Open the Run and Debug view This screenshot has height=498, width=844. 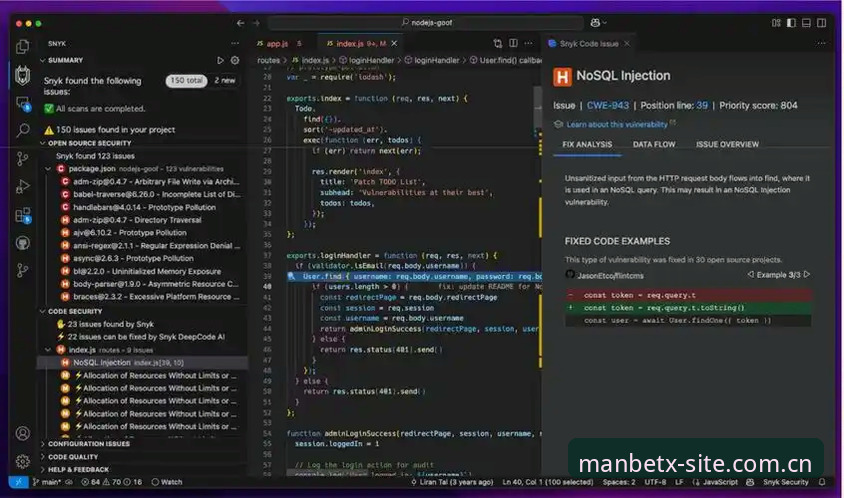click(x=23, y=186)
